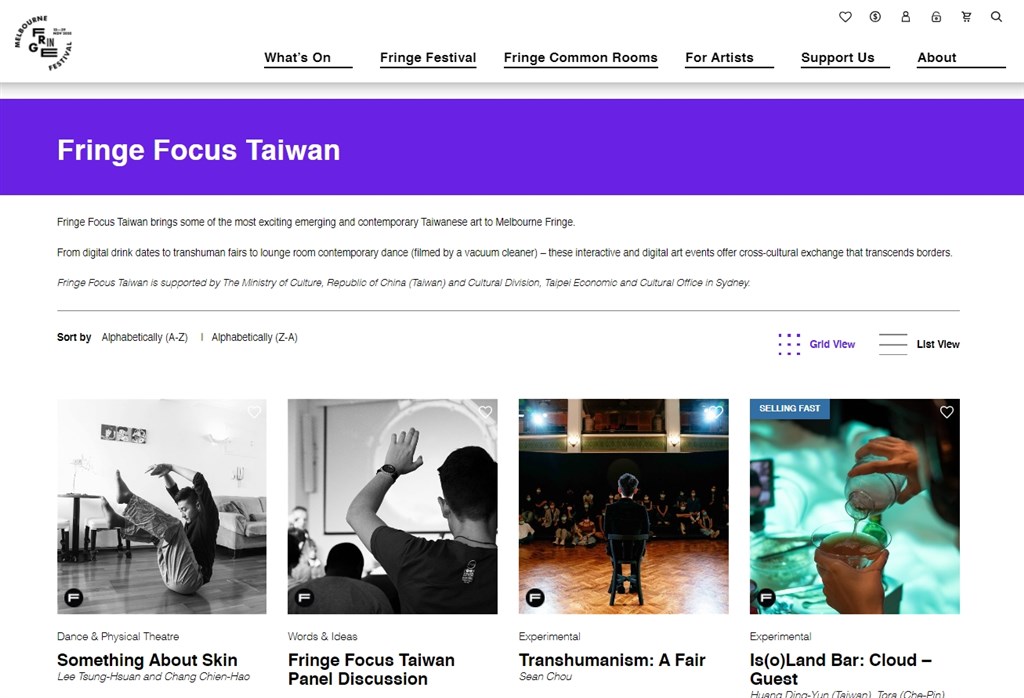
Task: Open the Fringe Festival menu
Action: (428, 57)
